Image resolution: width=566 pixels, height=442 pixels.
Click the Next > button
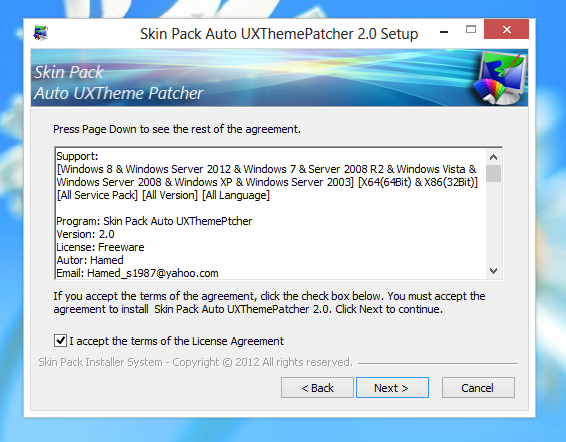tap(392, 388)
